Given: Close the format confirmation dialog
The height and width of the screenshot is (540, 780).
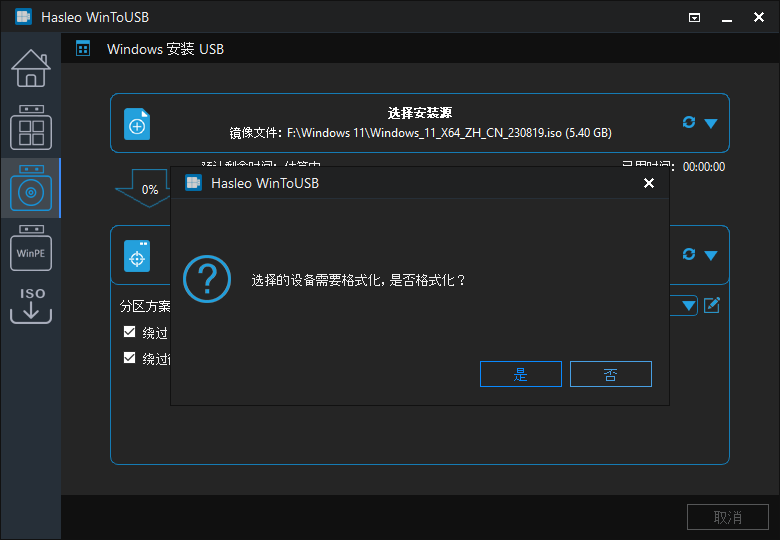Looking at the screenshot, I should coord(649,183).
